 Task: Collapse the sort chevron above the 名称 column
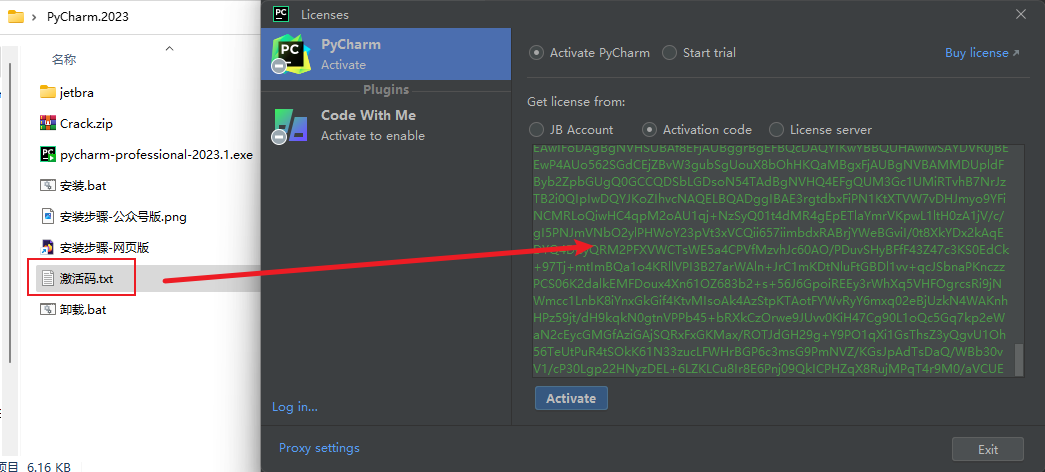[169, 48]
